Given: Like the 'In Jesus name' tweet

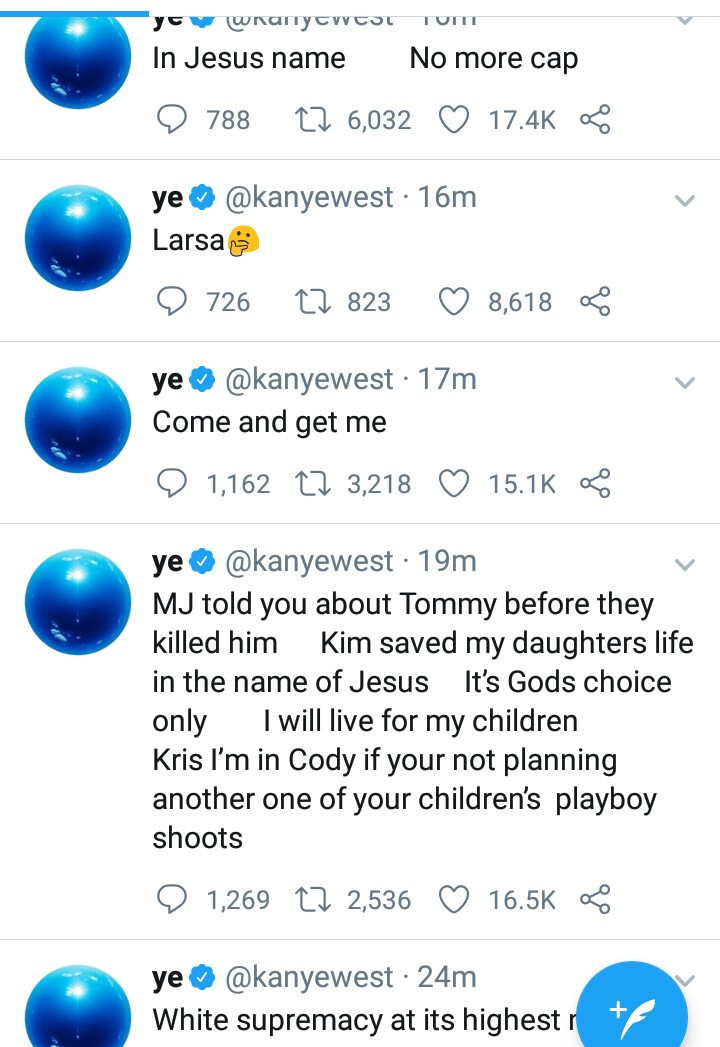Looking at the screenshot, I should tap(455, 120).
